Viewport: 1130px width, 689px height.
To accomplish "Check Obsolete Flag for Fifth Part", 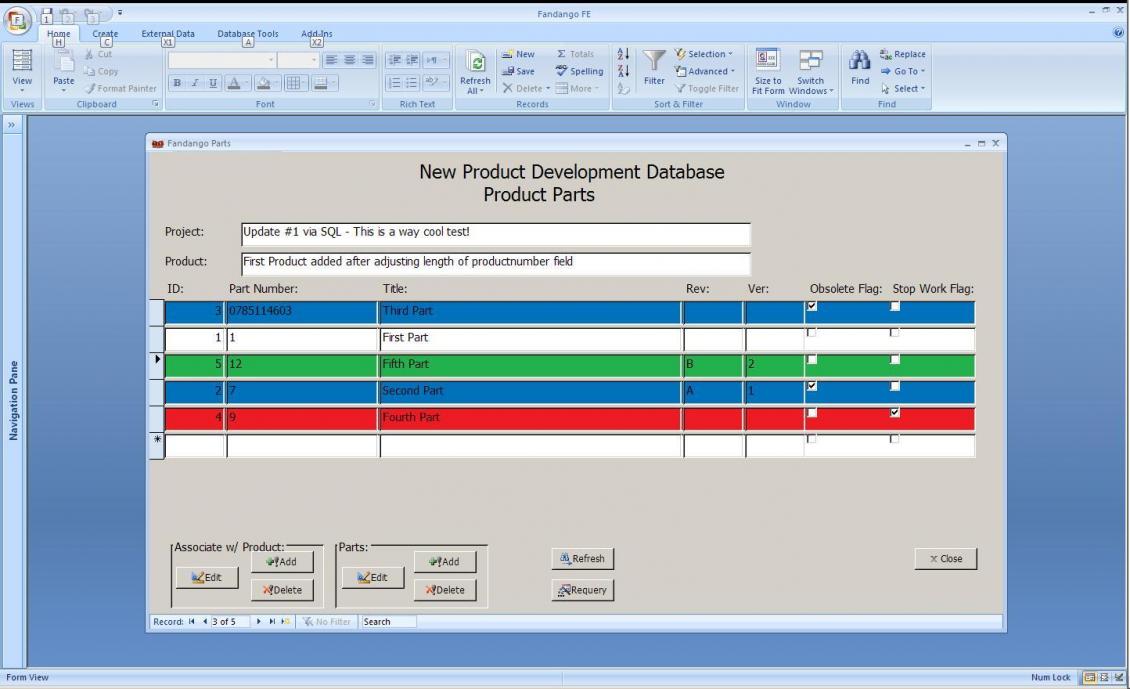I will pyautogui.click(x=811, y=360).
